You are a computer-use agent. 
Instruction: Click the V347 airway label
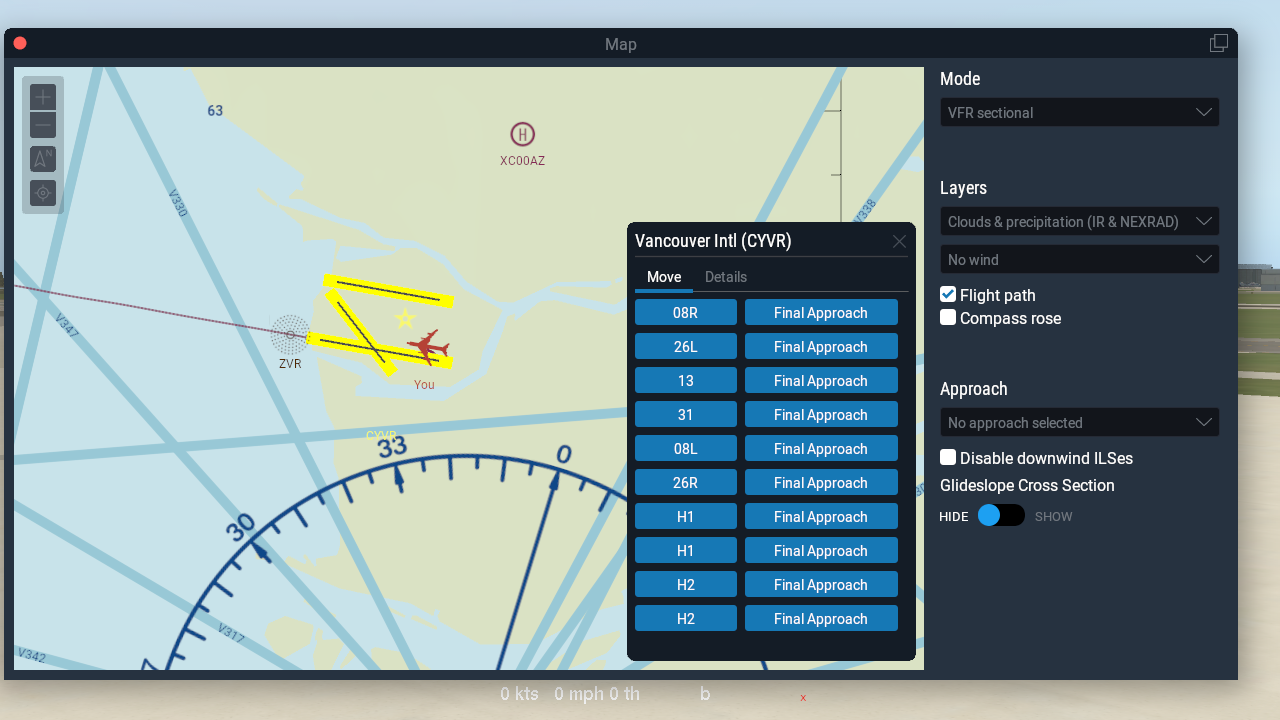click(x=67, y=327)
